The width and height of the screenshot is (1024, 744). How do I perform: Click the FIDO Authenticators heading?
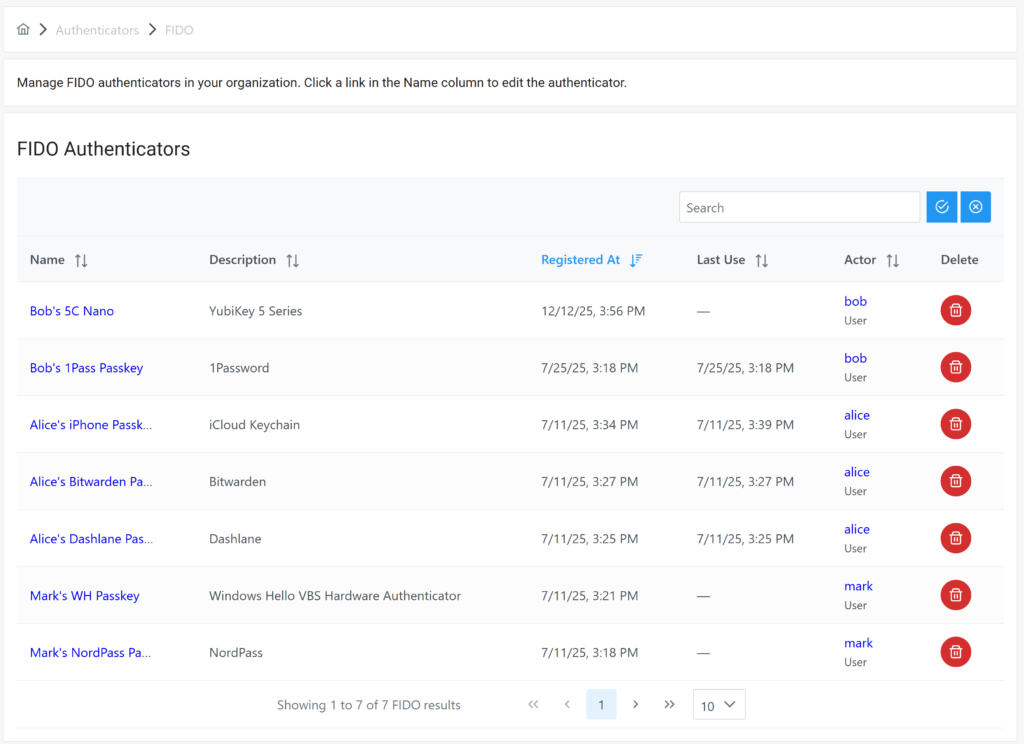pyautogui.click(x=103, y=149)
